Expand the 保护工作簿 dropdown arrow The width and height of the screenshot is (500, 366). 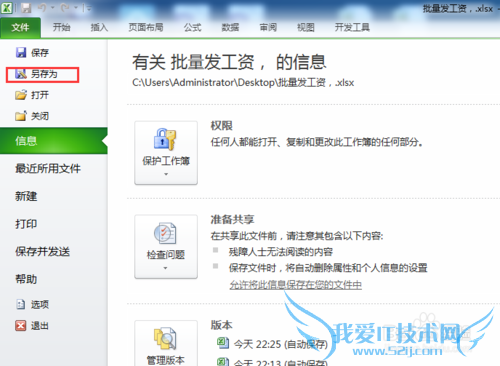166,174
